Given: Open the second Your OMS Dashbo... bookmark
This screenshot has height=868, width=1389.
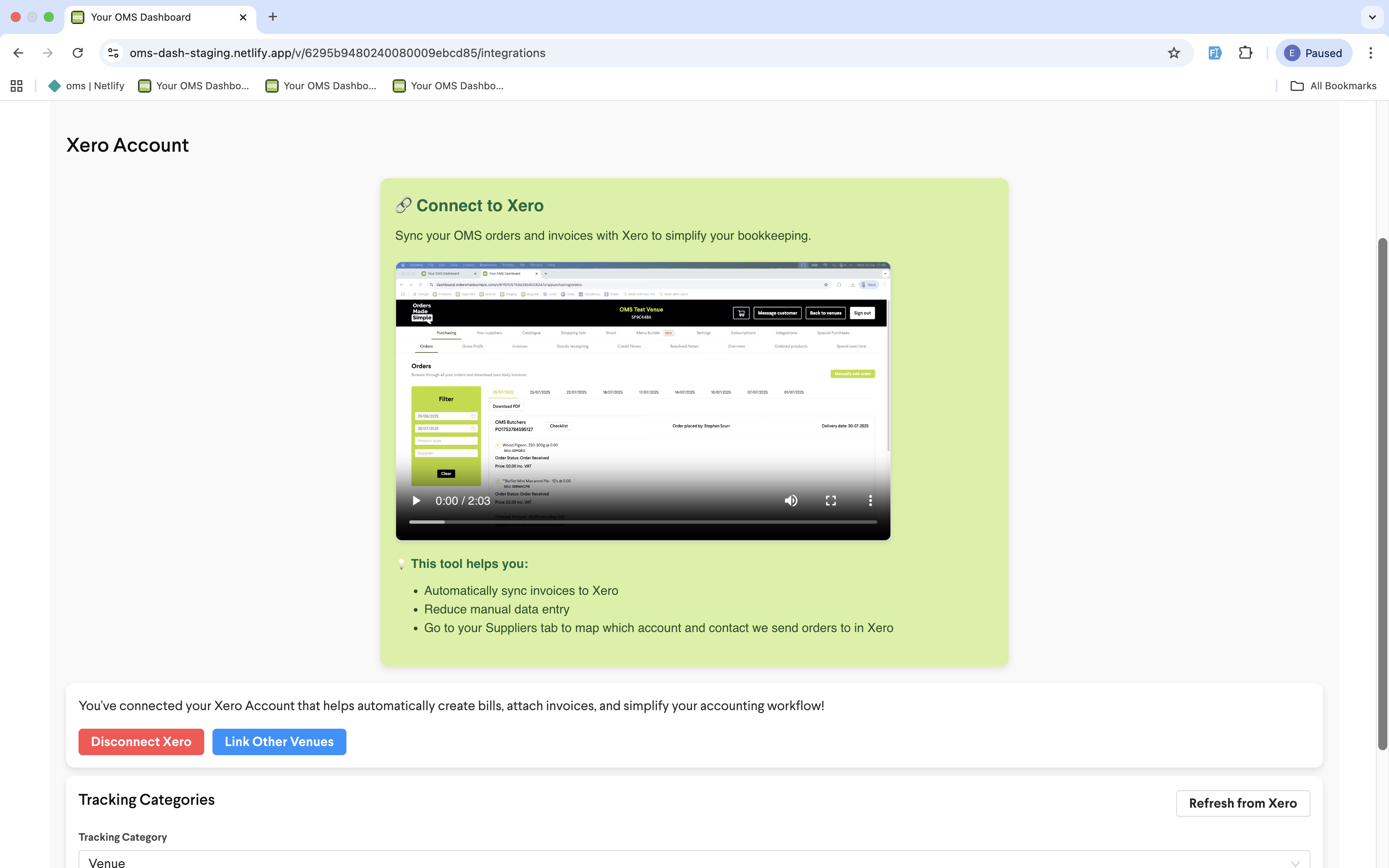Looking at the screenshot, I should pyautogui.click(x=321, y=86).
